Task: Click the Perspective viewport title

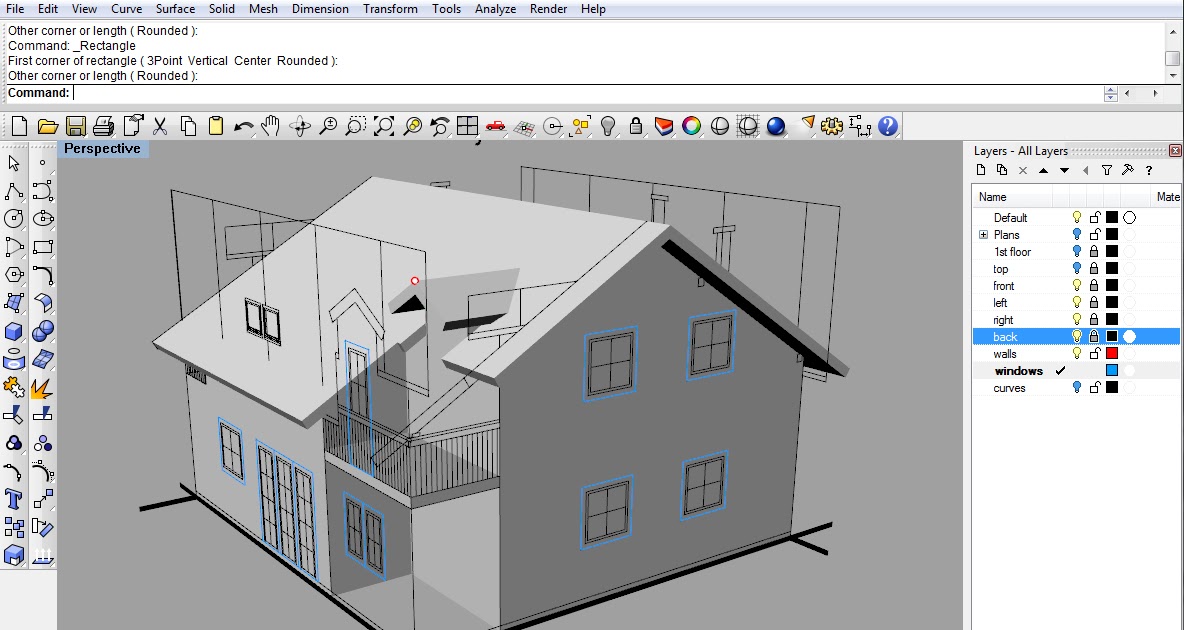Action: pos(103,149)
